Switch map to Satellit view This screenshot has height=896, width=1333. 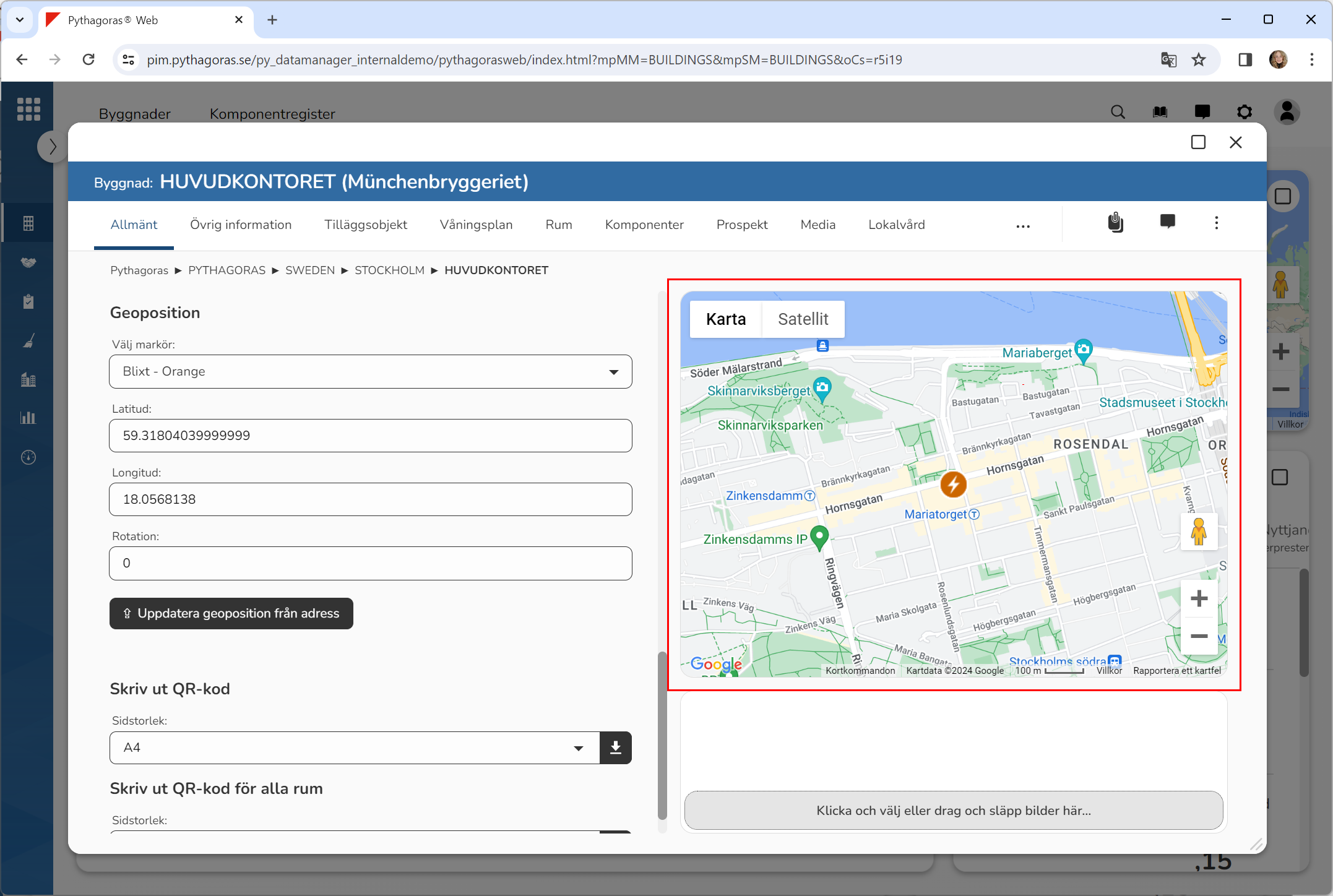(x=803, y=319)
